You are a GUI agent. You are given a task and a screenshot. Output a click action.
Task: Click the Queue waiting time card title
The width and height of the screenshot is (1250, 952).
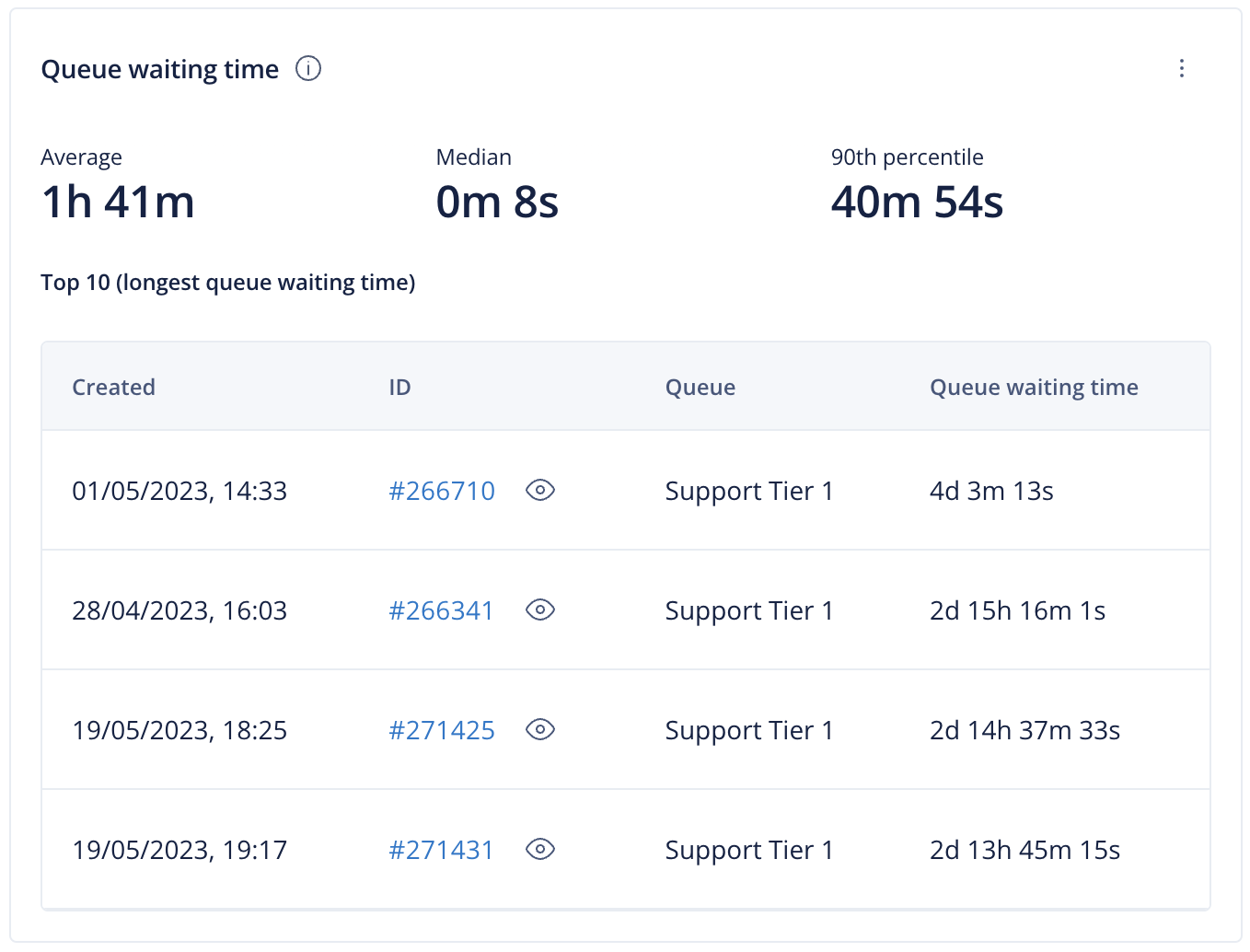point(160,70)
